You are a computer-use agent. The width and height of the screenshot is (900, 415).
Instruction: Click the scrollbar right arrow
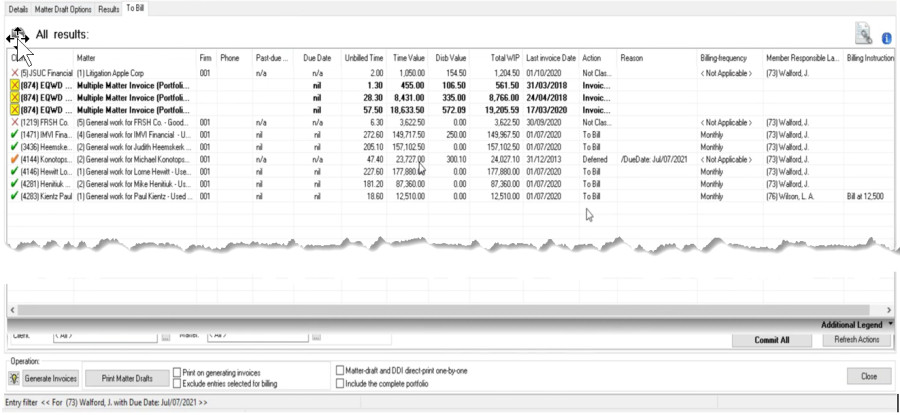[x=889, y=309]
